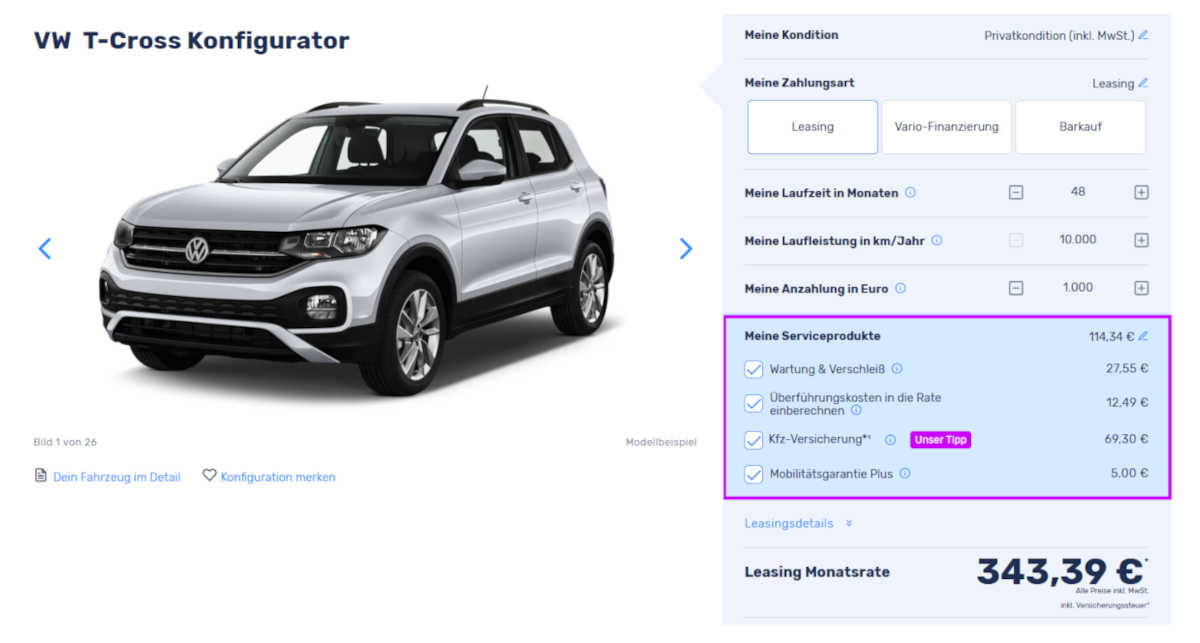Edit Meine Serviceprodukte pencil icon
Viewport: 1200px width, 643px height.
pos(1143,336)
